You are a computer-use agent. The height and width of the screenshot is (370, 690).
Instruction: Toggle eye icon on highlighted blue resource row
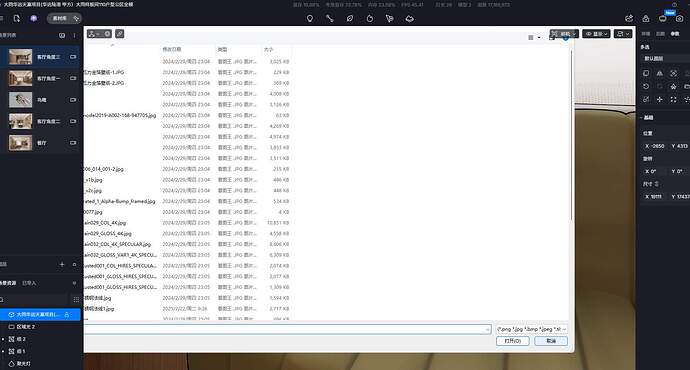tap(12, 315)
